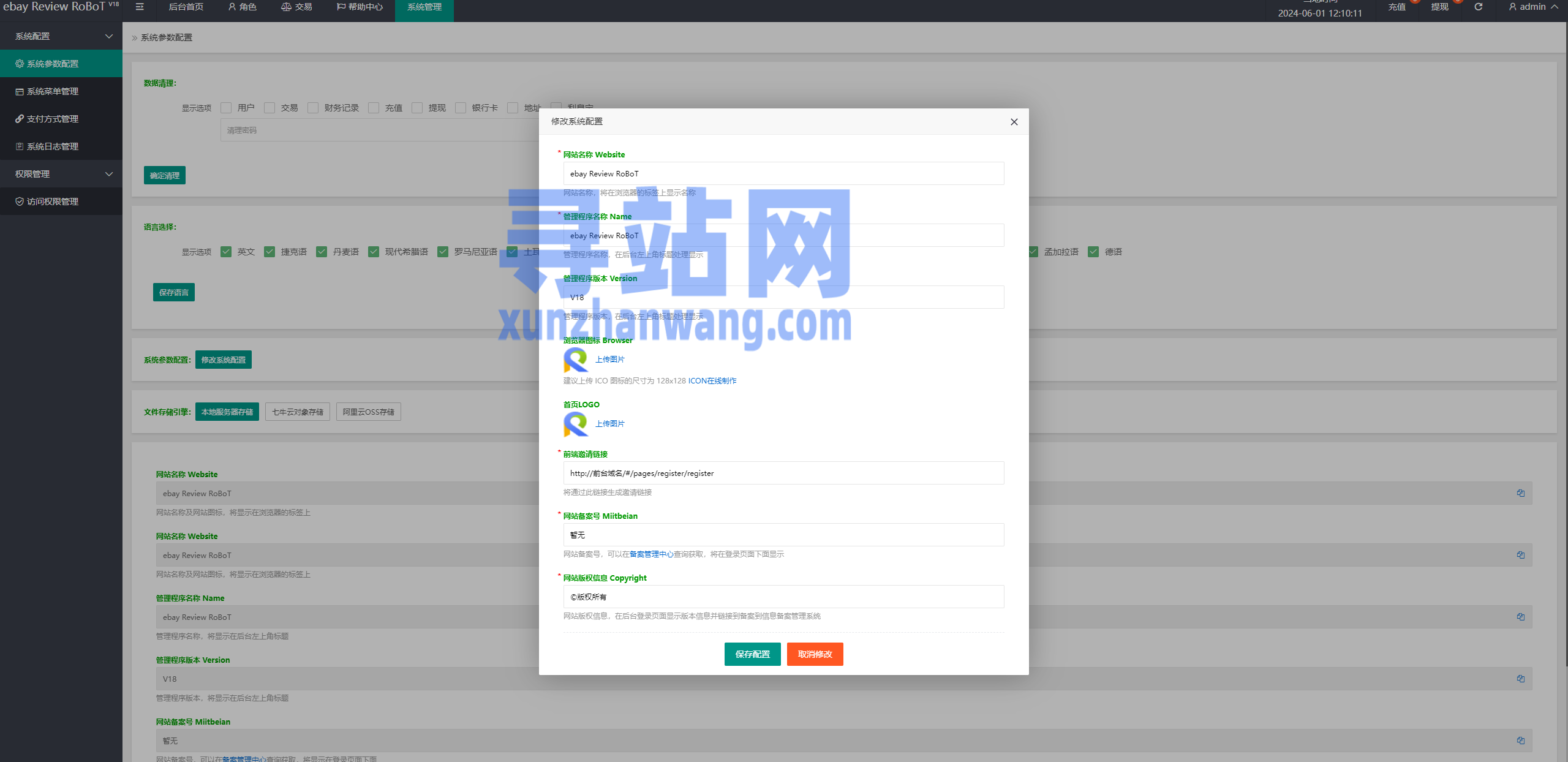Click 上传图片 for 浏览器图标 Browser
The image size is (1568, 762).
click(610, 360)
